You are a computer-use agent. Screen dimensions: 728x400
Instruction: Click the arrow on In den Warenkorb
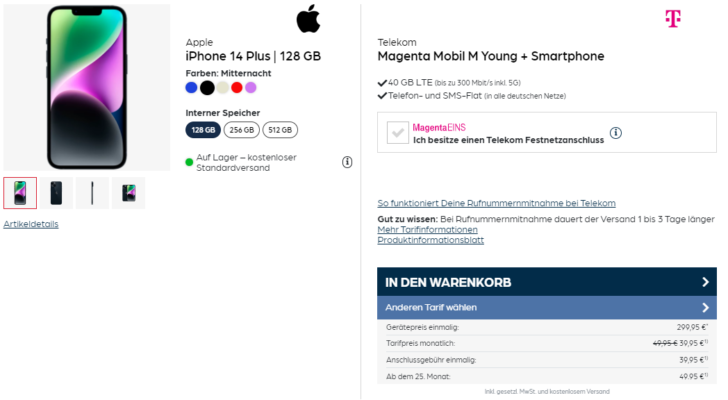point(705,282)
